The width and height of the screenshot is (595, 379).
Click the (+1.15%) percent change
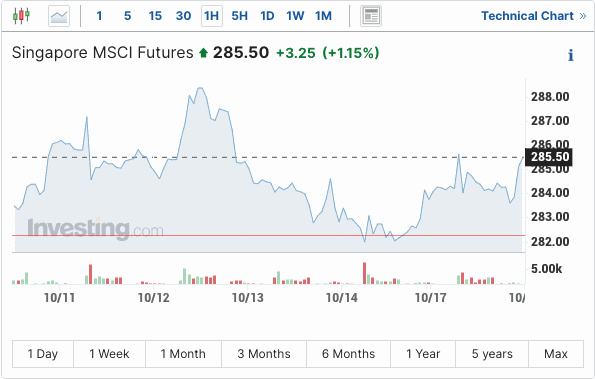(x=351, y=53)
